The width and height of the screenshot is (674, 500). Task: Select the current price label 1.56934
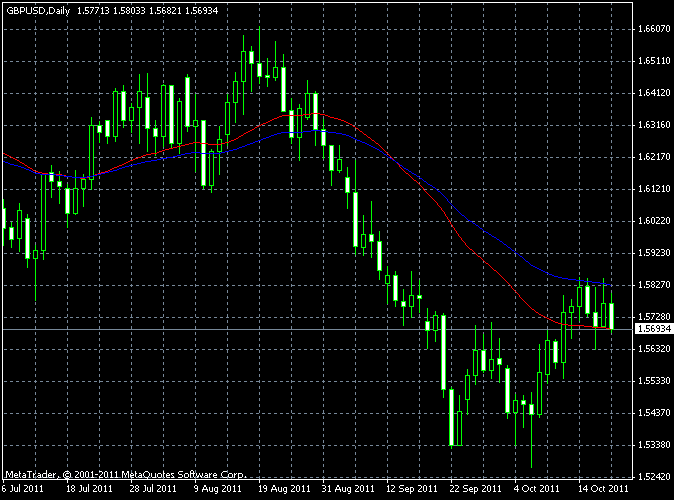point(653,329)
